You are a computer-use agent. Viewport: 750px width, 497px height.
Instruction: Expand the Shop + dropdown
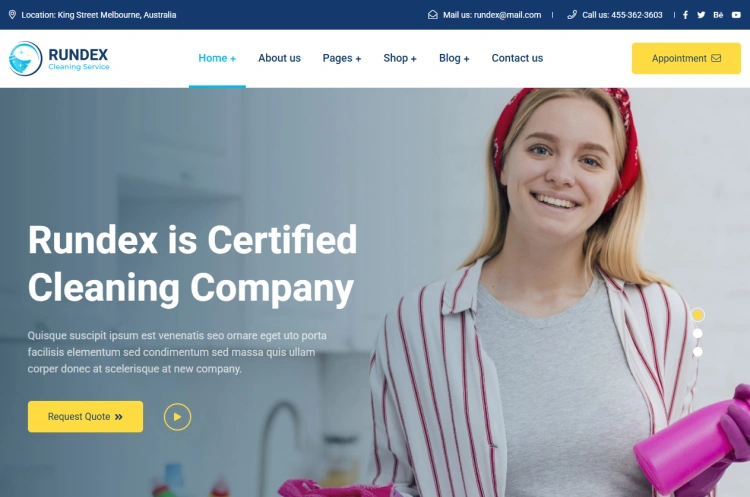400,58
